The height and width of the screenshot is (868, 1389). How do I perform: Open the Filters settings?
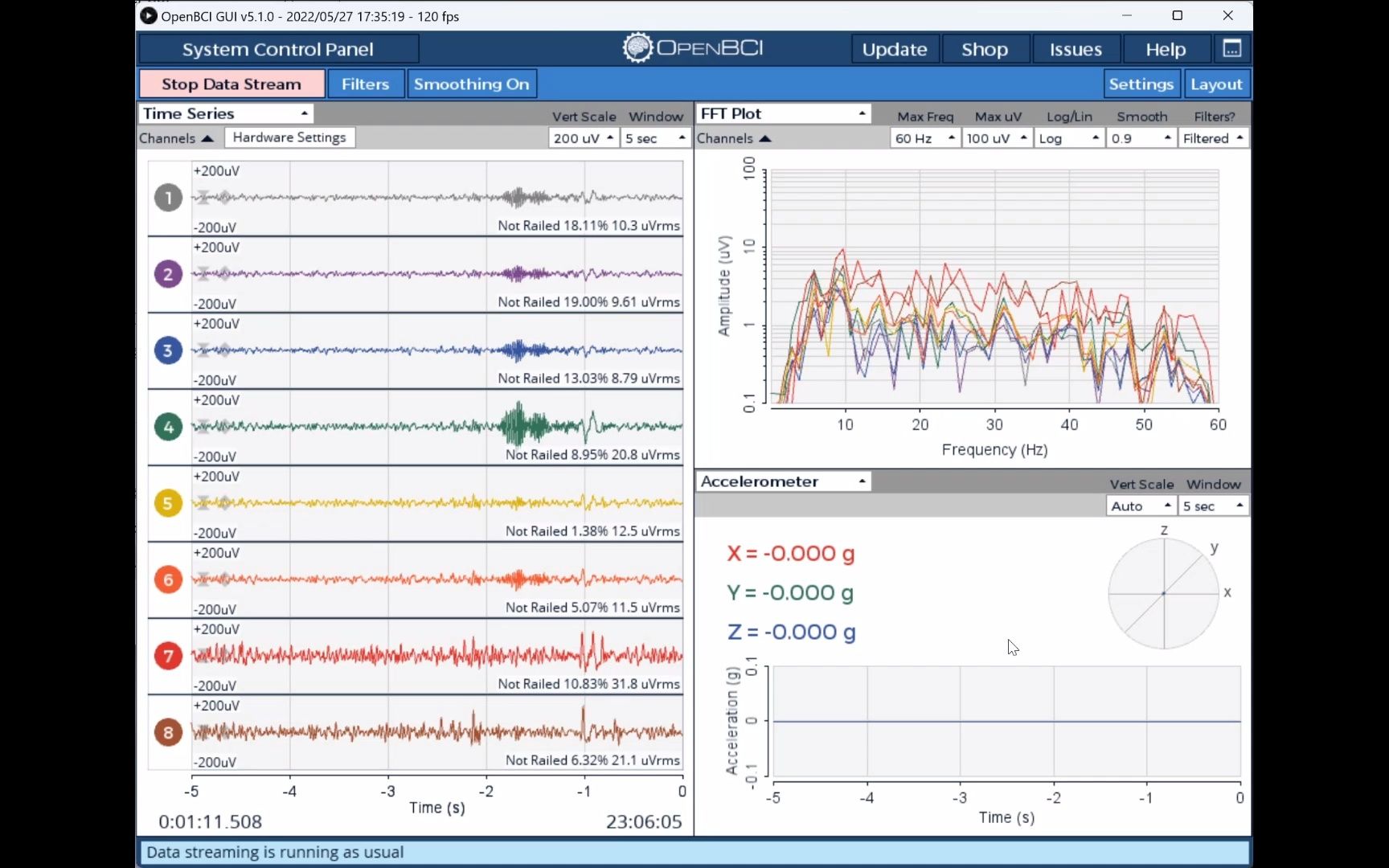[x=366, y=84]
